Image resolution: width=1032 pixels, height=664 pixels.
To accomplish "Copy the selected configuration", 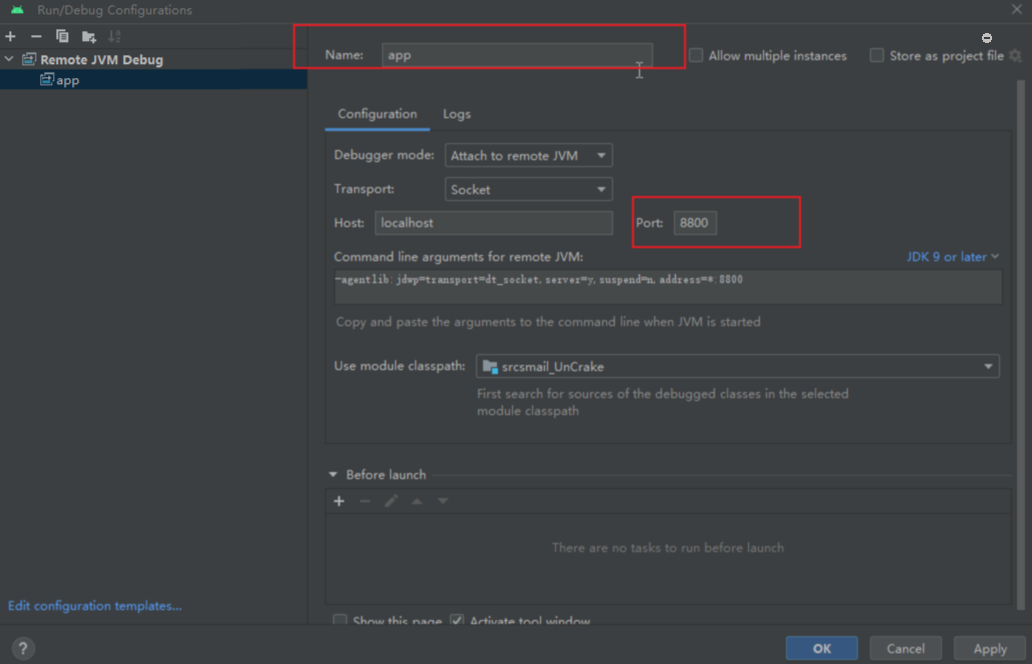I will 62,36.
